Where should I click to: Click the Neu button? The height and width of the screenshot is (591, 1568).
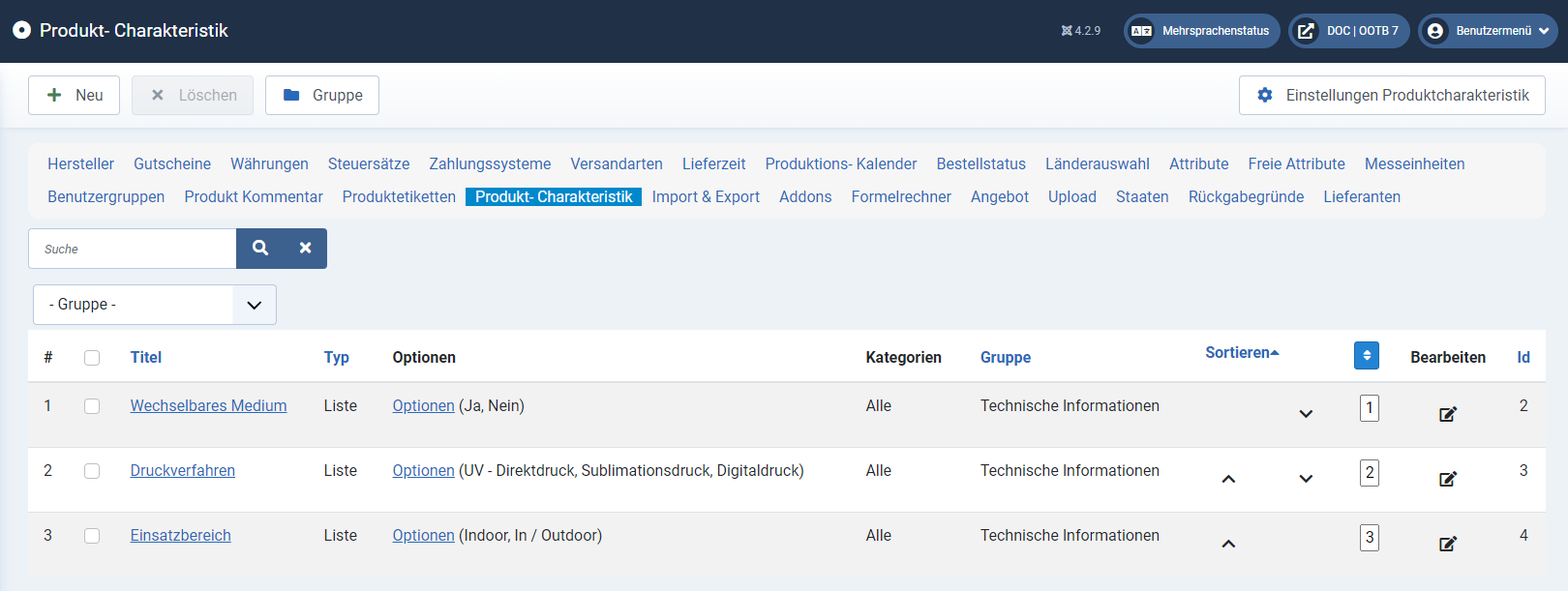click(x=74, y=96)
